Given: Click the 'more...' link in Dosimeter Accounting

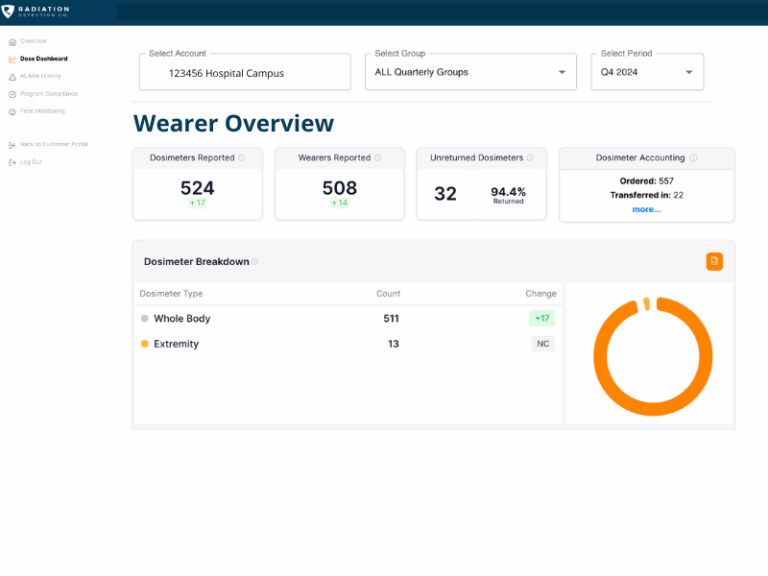Looking at the screenshot, I should (646, 209).
